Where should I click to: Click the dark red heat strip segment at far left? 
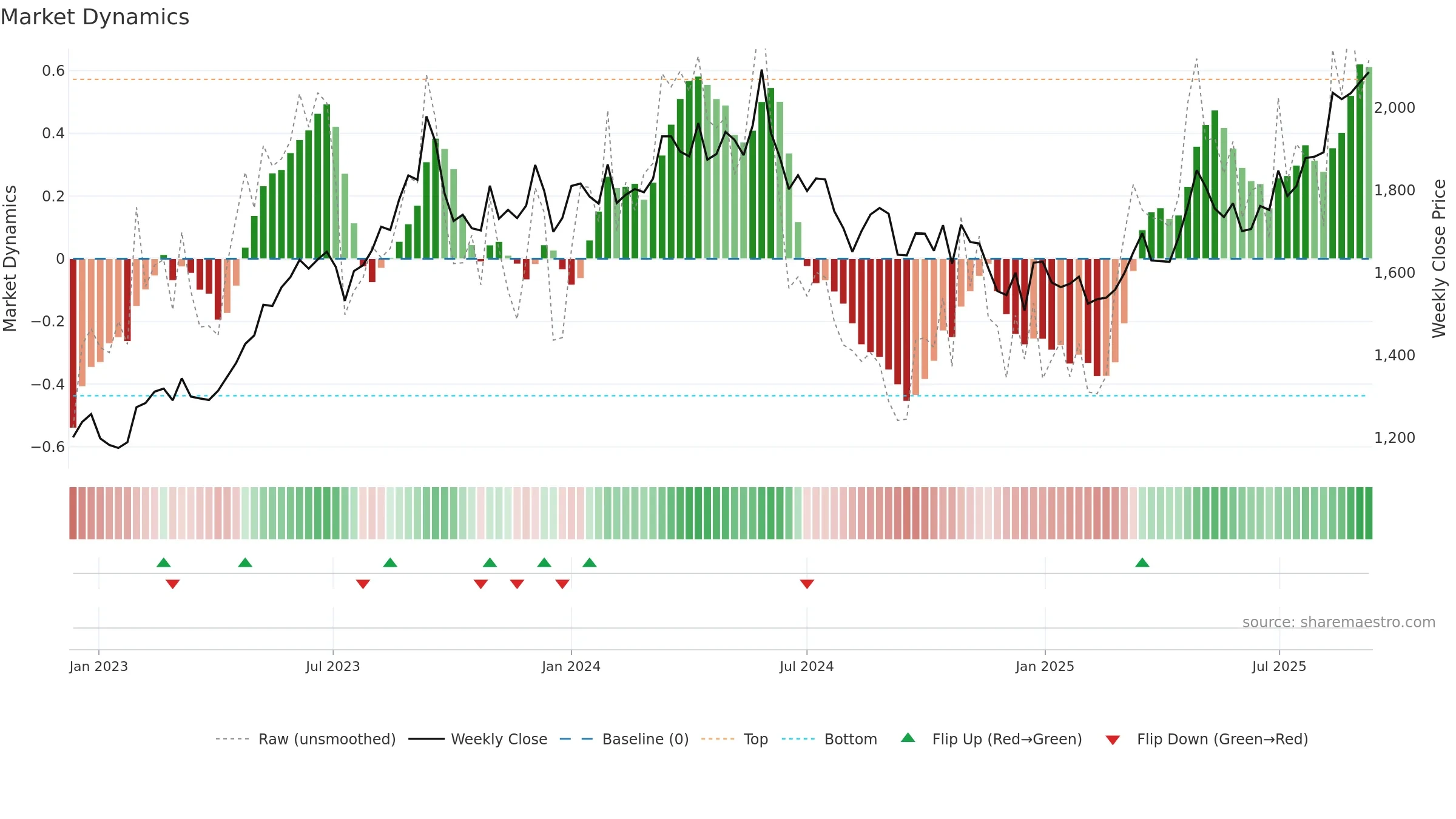[73, 513]
